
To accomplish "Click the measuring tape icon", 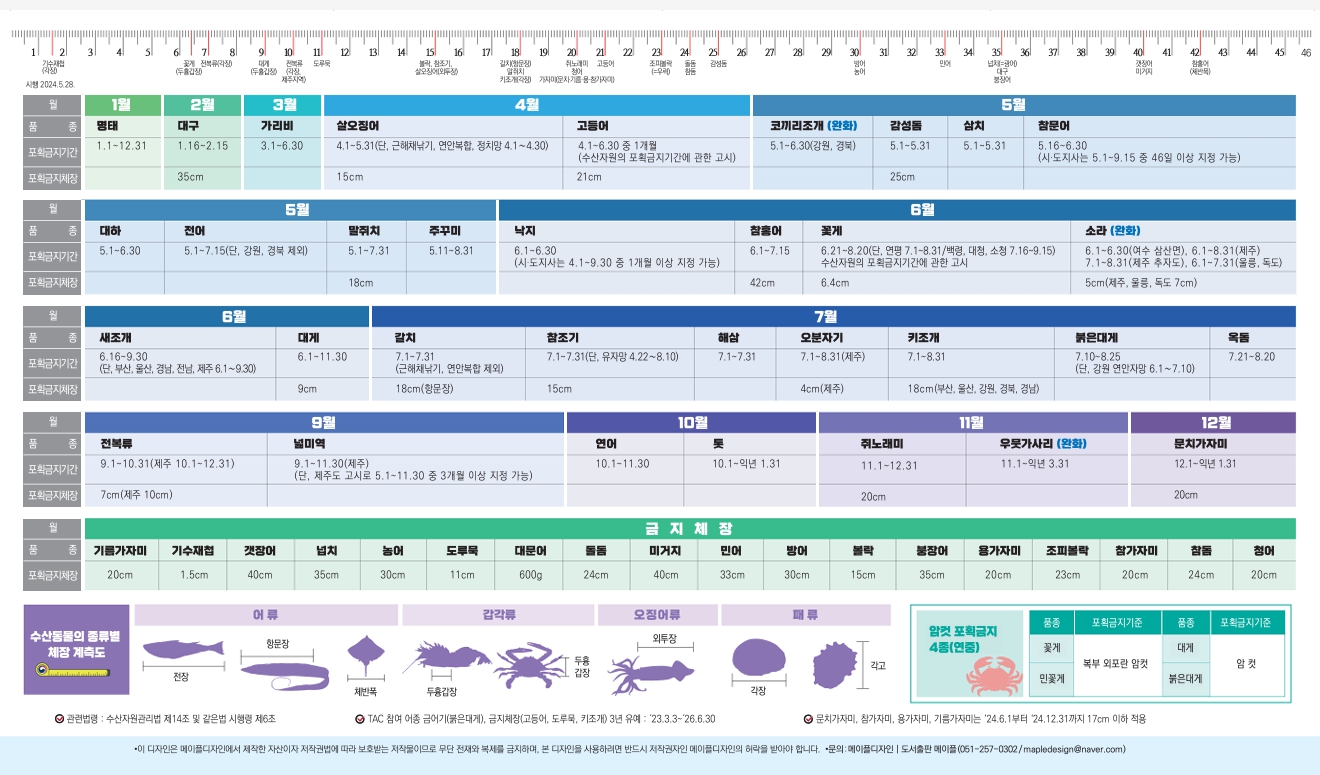I will (x=53, y=675).
